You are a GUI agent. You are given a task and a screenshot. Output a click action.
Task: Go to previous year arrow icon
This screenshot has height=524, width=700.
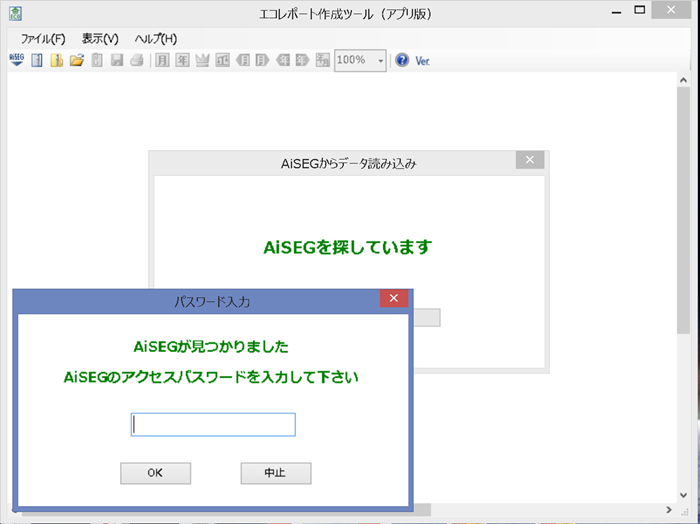(x=283, y=60)
